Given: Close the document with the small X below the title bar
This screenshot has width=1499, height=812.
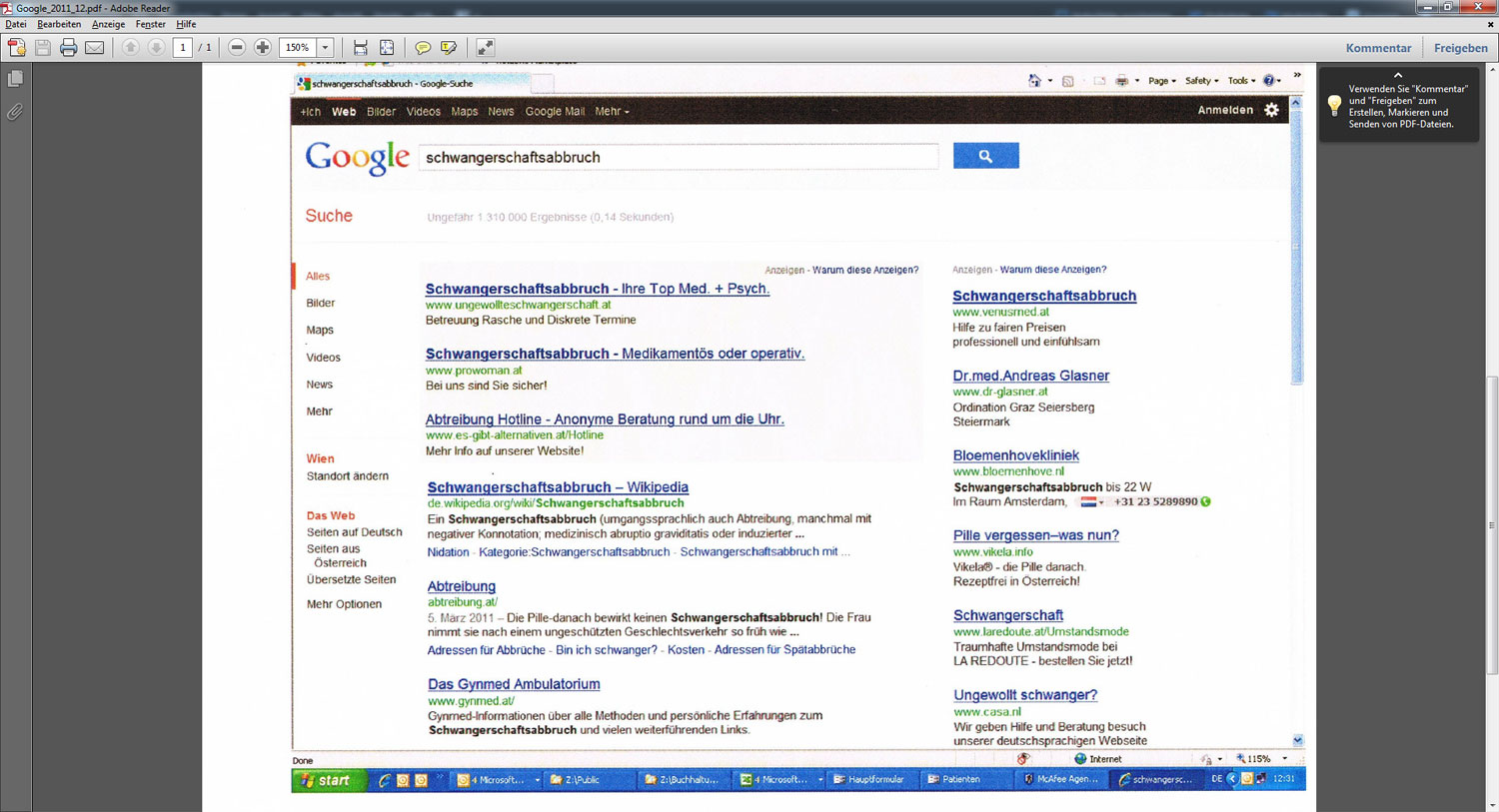Looking at the screenshot, I should click(1490, 24).
